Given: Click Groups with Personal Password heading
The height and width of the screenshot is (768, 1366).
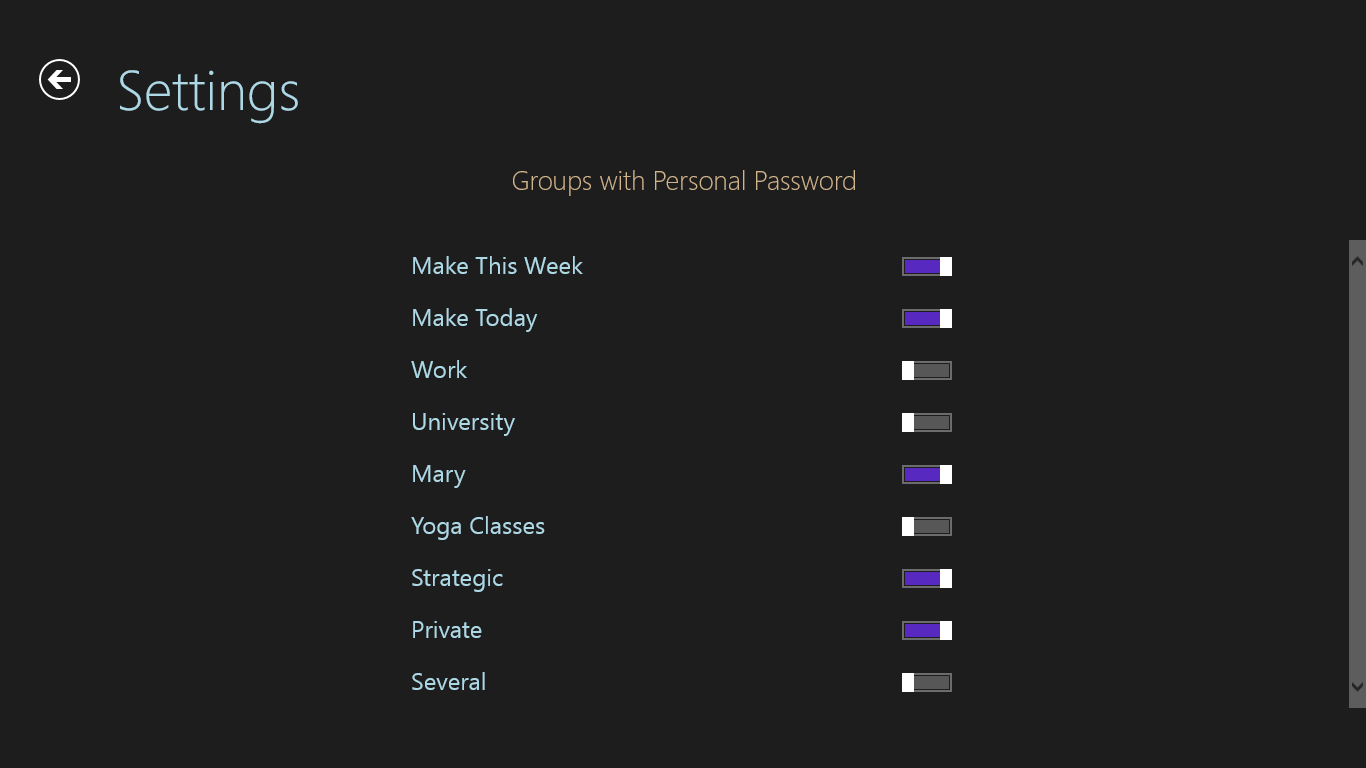Looking at the screenshot, I should [x=684, y=181].
